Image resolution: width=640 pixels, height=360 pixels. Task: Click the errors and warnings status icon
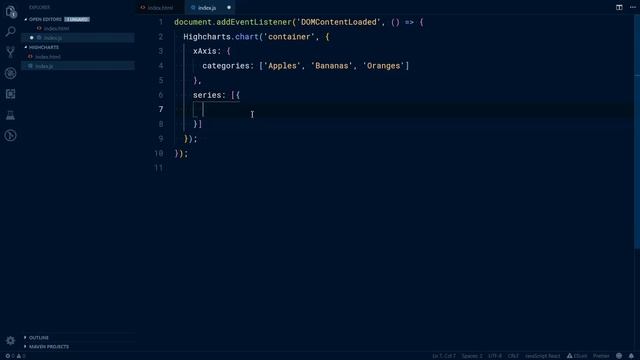16,356
